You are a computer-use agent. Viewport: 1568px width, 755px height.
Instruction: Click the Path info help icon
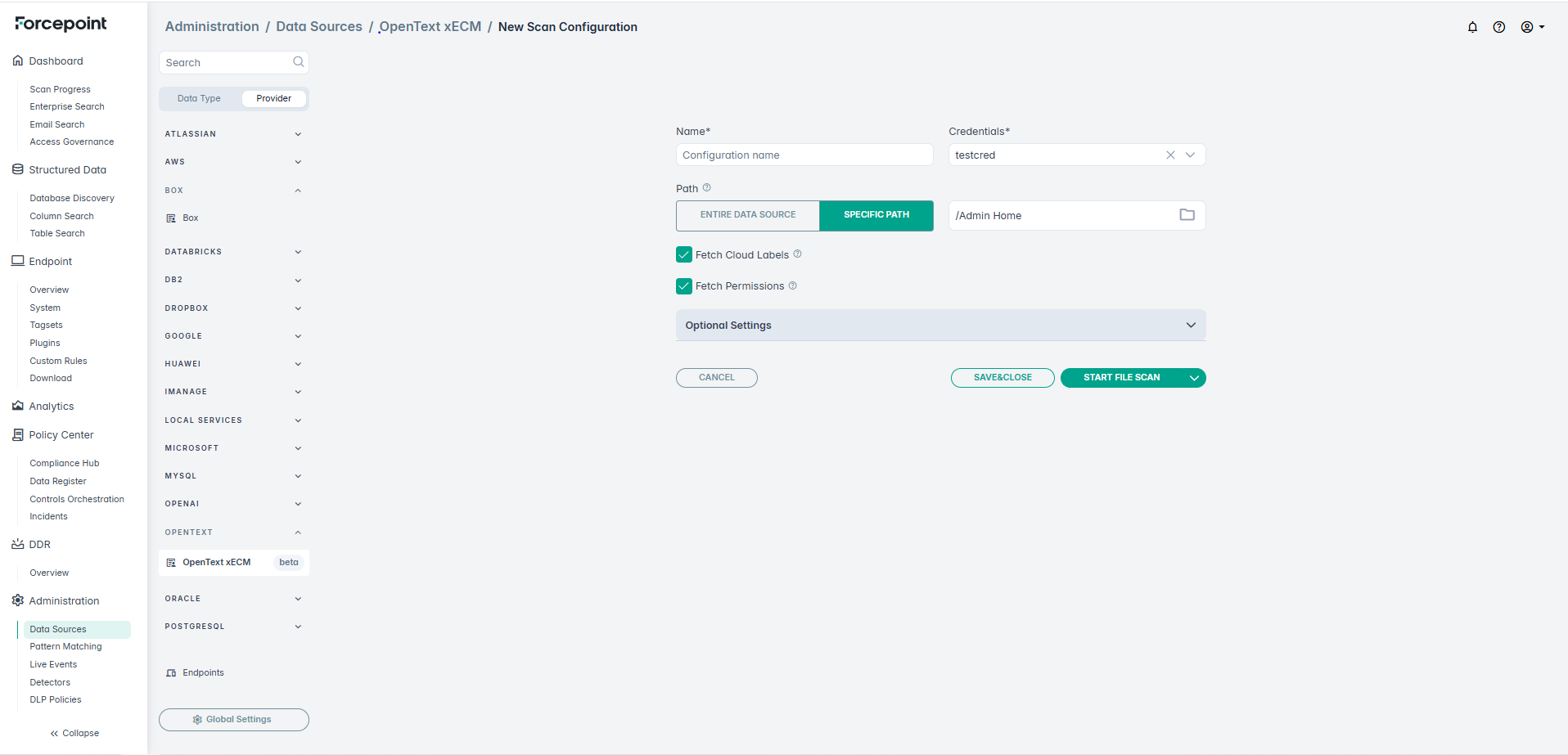707,188
